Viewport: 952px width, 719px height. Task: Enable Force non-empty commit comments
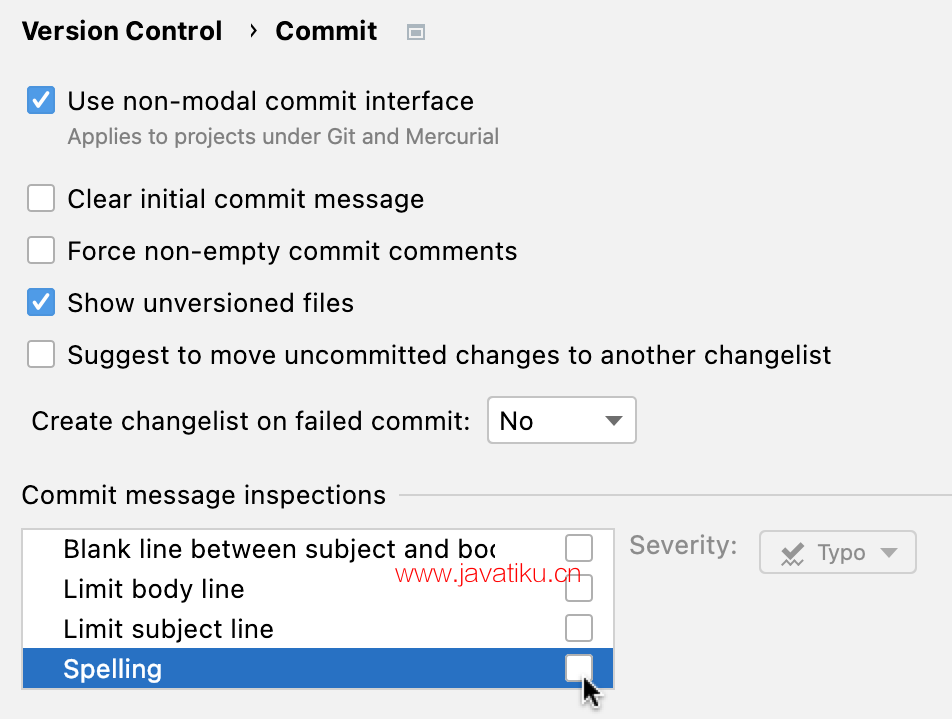(x=41, y=250)
